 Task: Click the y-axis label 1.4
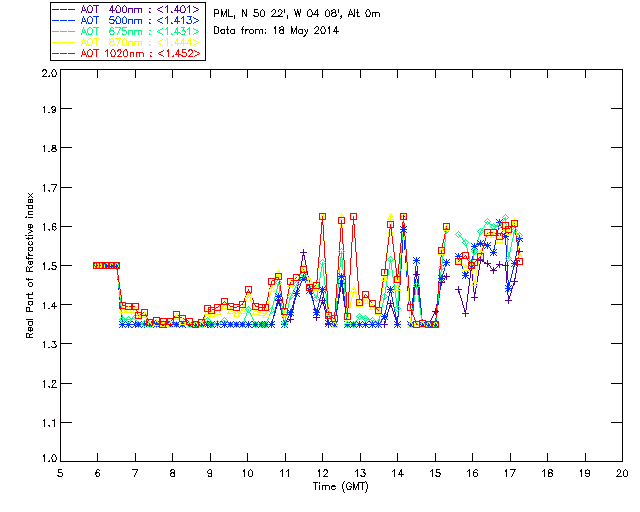tap(49, 305)
